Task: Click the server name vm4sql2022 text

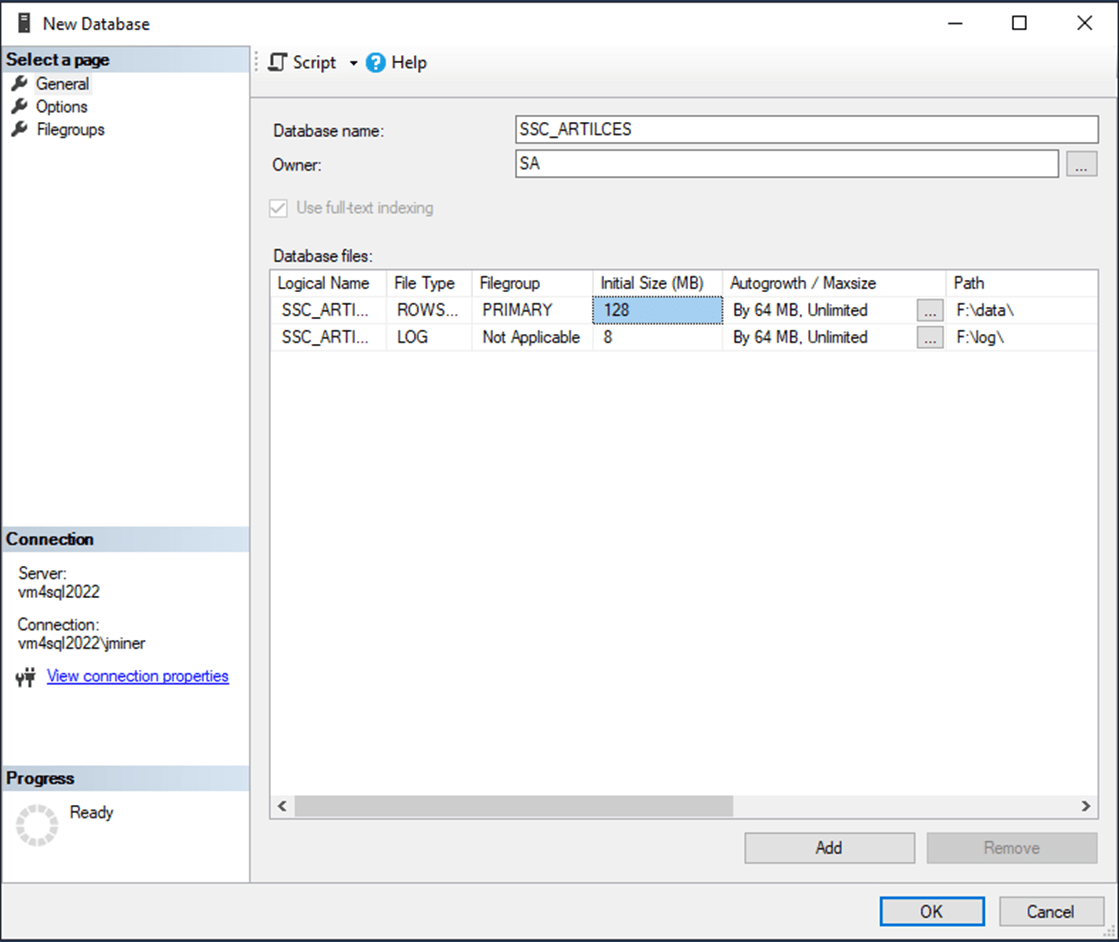Action: pyautogui.click(x=59, y=592)
